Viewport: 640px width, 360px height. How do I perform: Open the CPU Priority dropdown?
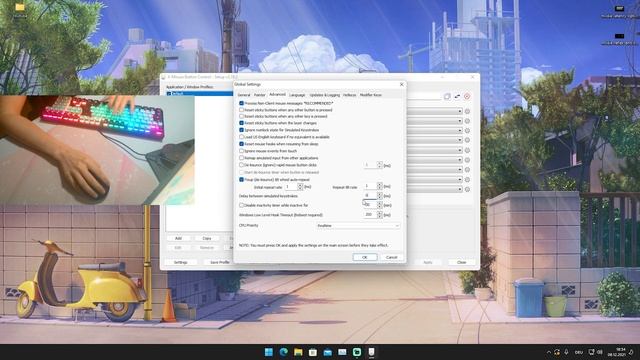(358, 225)
